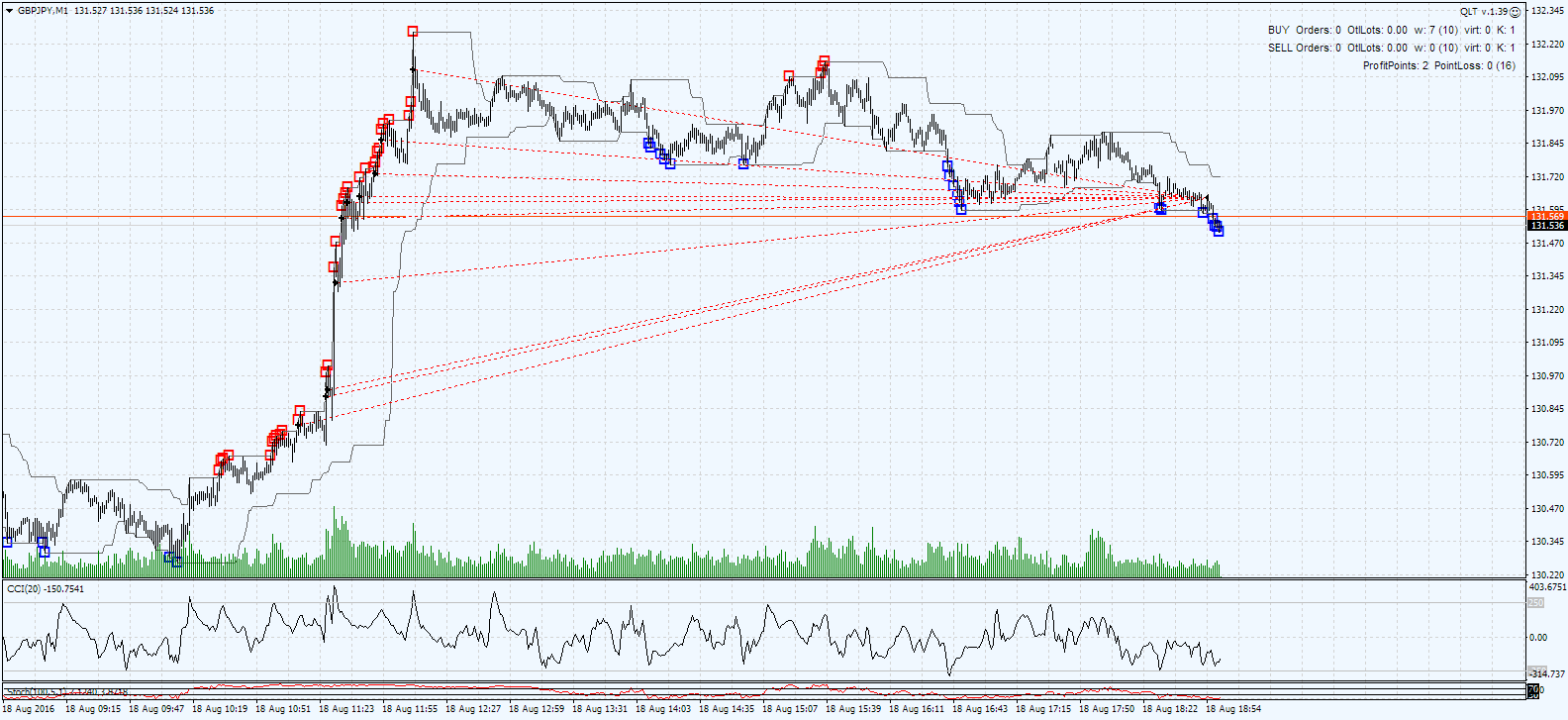The image size is (1568, 720).
Task: Click the 130.345 price scale label
Action: (x=1547, y=542)
